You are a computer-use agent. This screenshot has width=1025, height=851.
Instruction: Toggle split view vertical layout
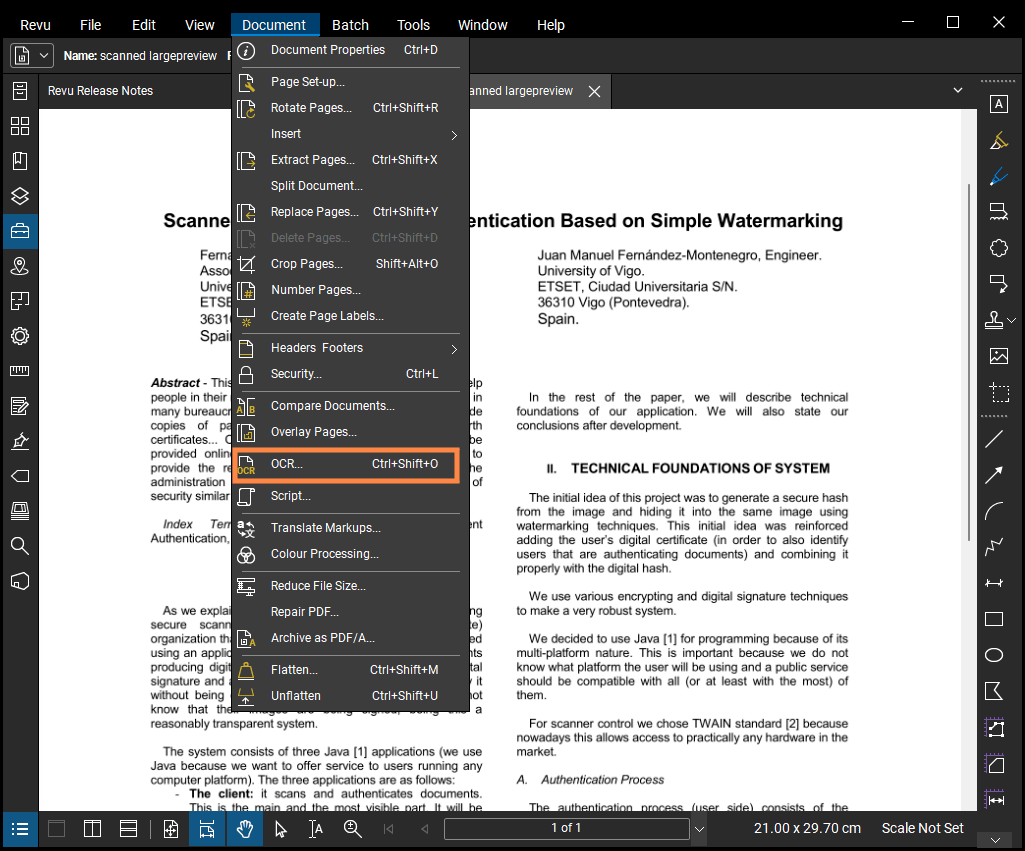92,828
